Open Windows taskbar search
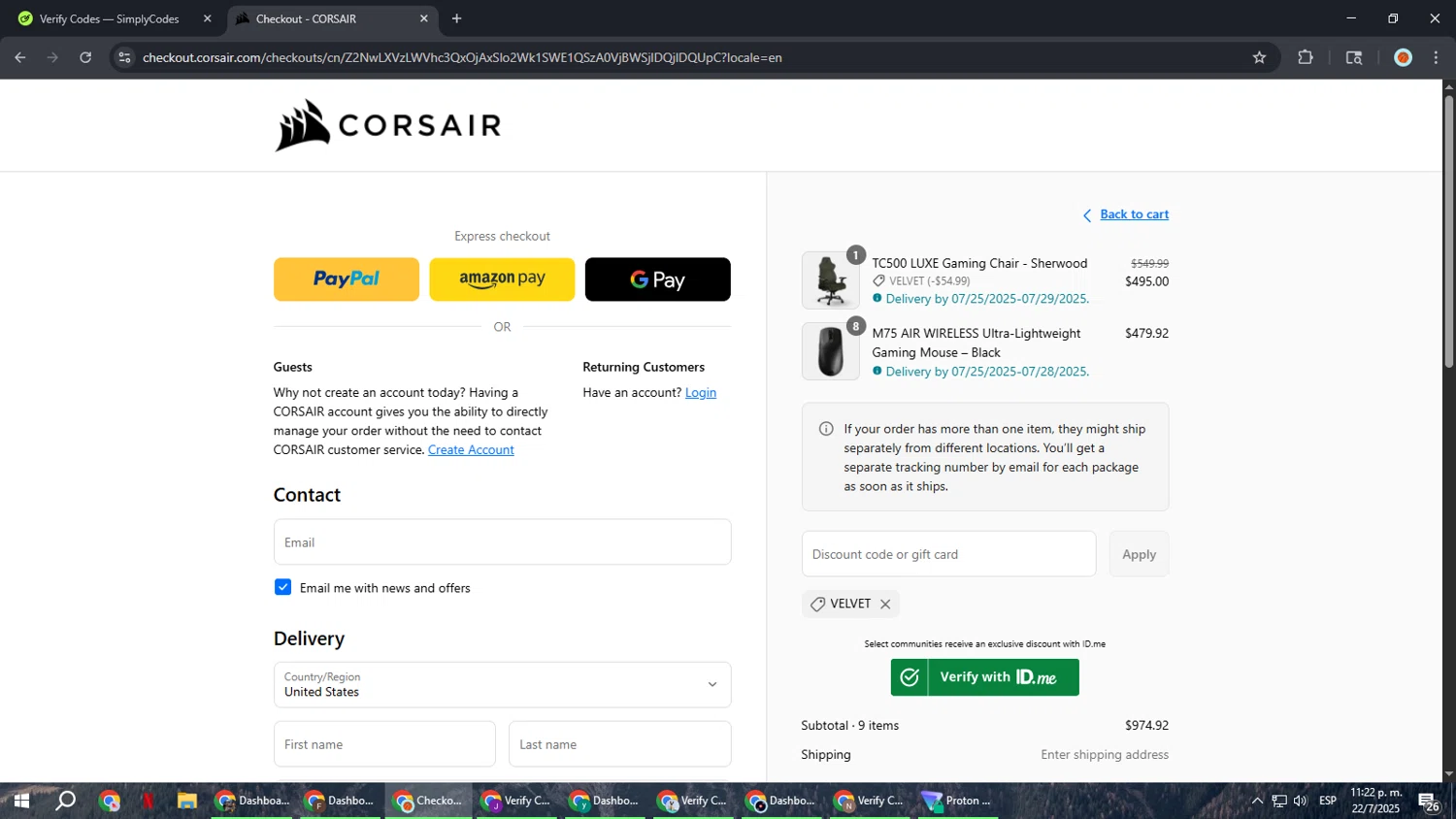This screenshot has height=819, width=1456. pos(65,801)
